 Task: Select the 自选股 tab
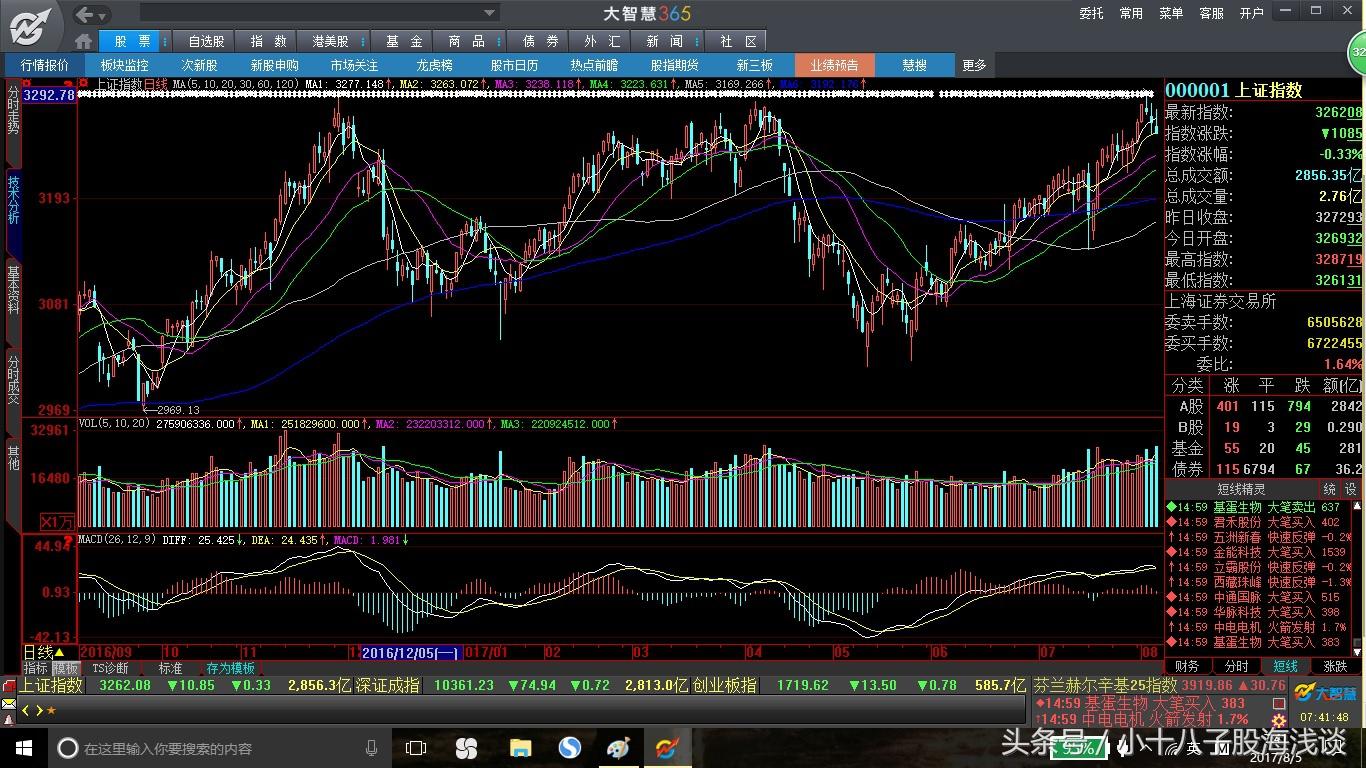[206, 41]
